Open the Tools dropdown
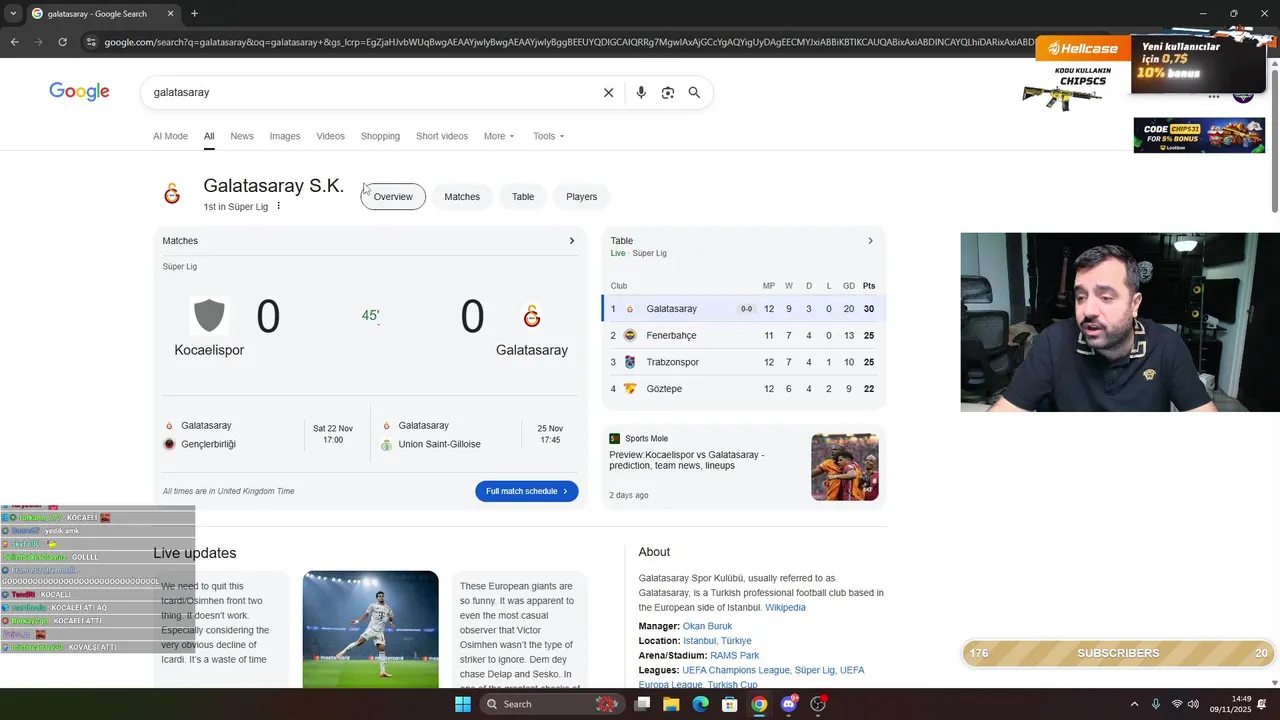 point(548,136)
